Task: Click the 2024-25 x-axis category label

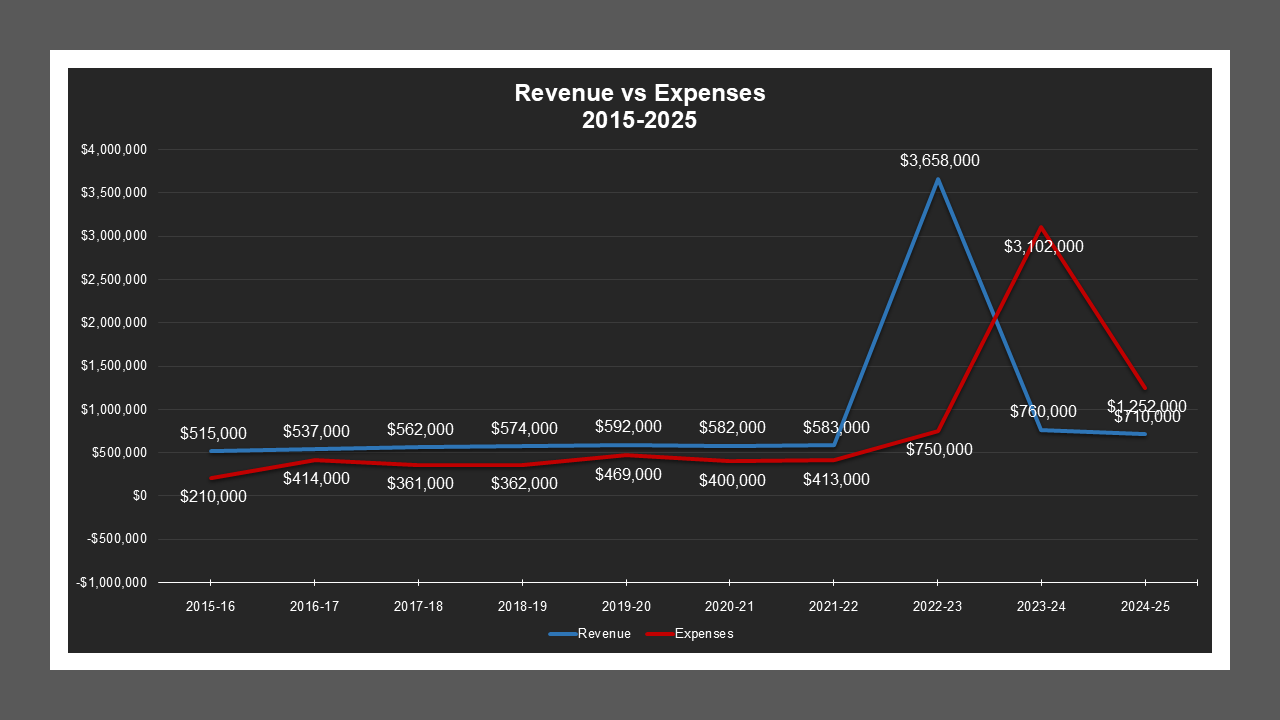Action: point(1144,606)
